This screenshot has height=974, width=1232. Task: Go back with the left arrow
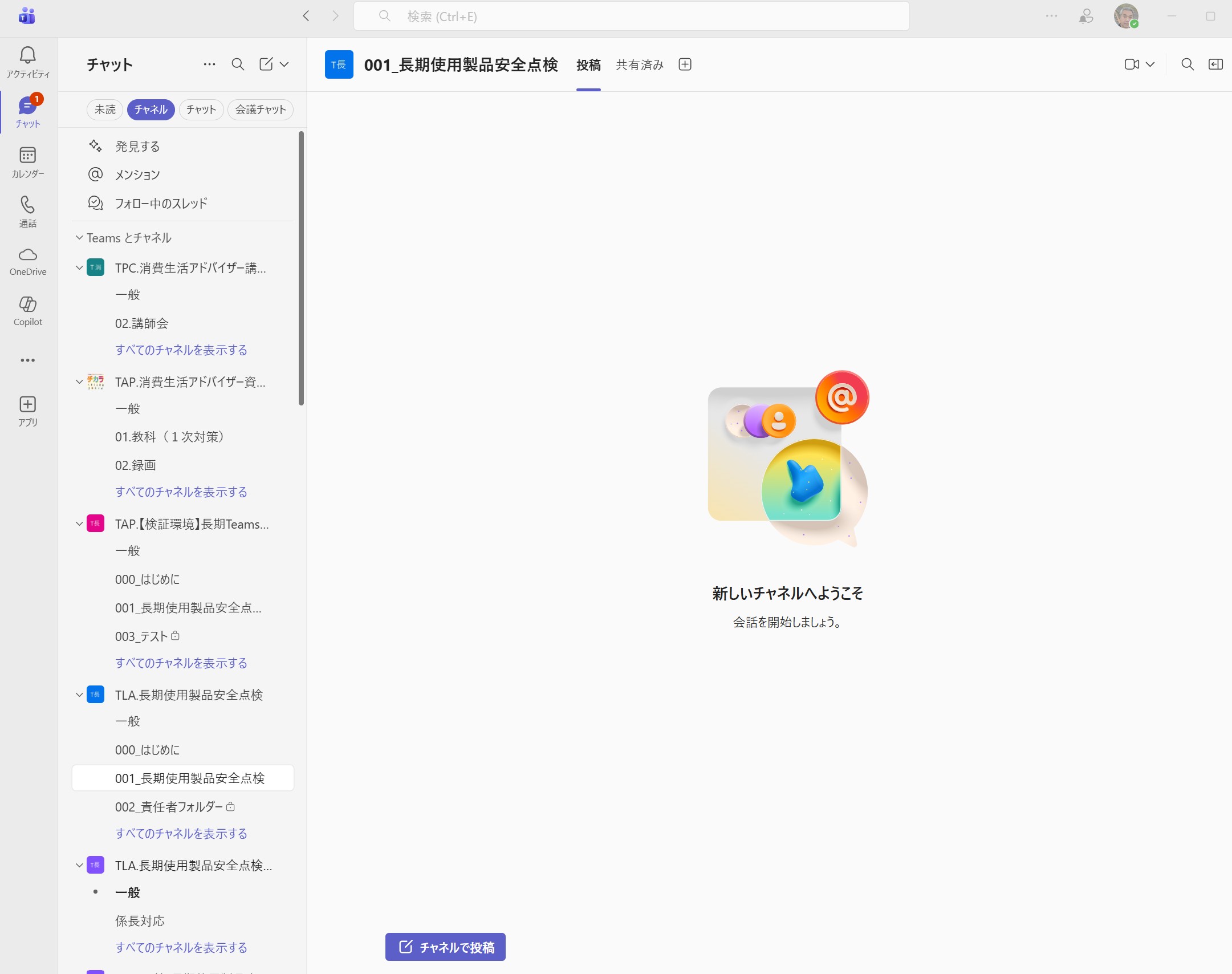[x=306, y=16]
